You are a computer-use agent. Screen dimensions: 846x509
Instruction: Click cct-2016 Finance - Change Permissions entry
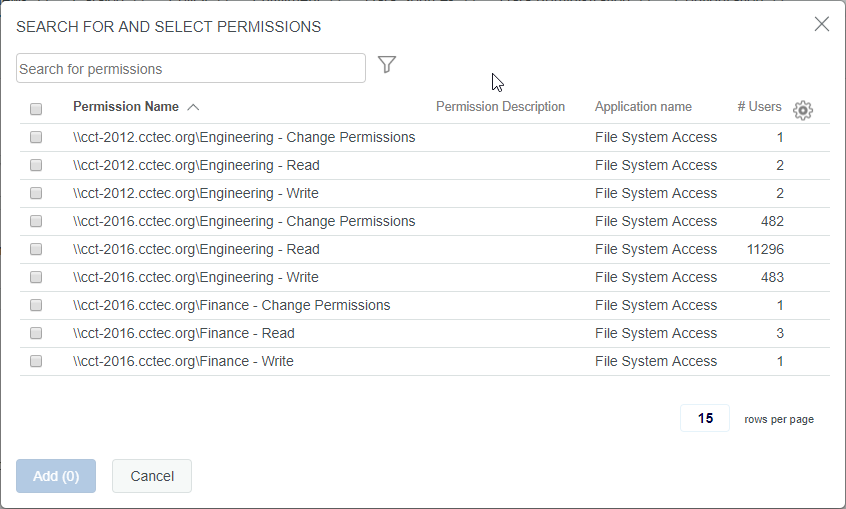231,305
